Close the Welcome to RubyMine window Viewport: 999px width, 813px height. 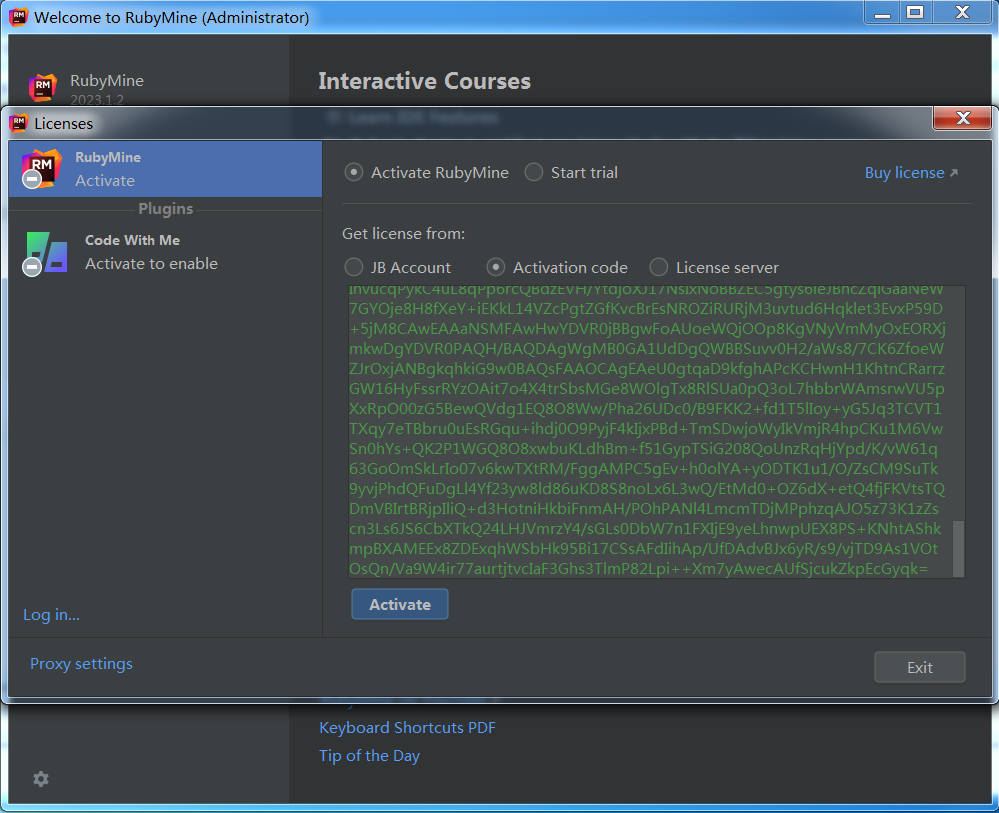tap(962, 13)
